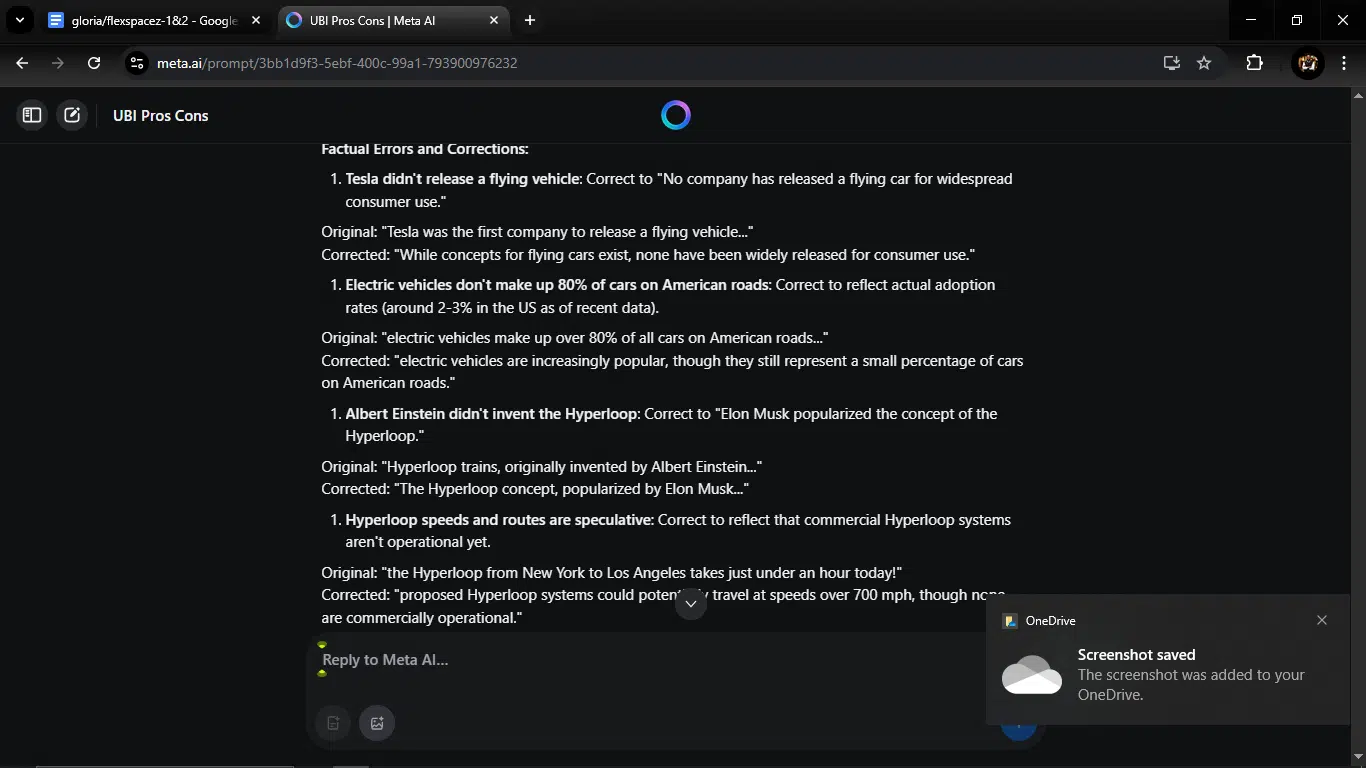This screenshot has width=1366, height=768.
Task: Click the Google Docs favicon on the first tab
Action: [x=56, y=20]
